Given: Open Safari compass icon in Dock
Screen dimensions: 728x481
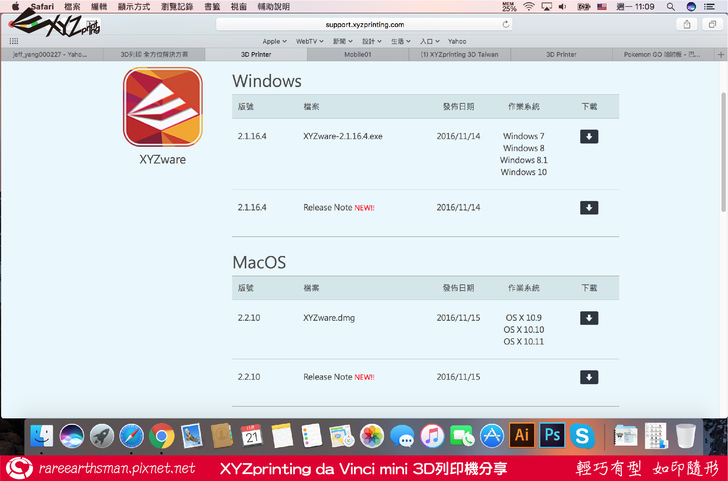Looking at the screenshot, I should [x=131, y=436].
